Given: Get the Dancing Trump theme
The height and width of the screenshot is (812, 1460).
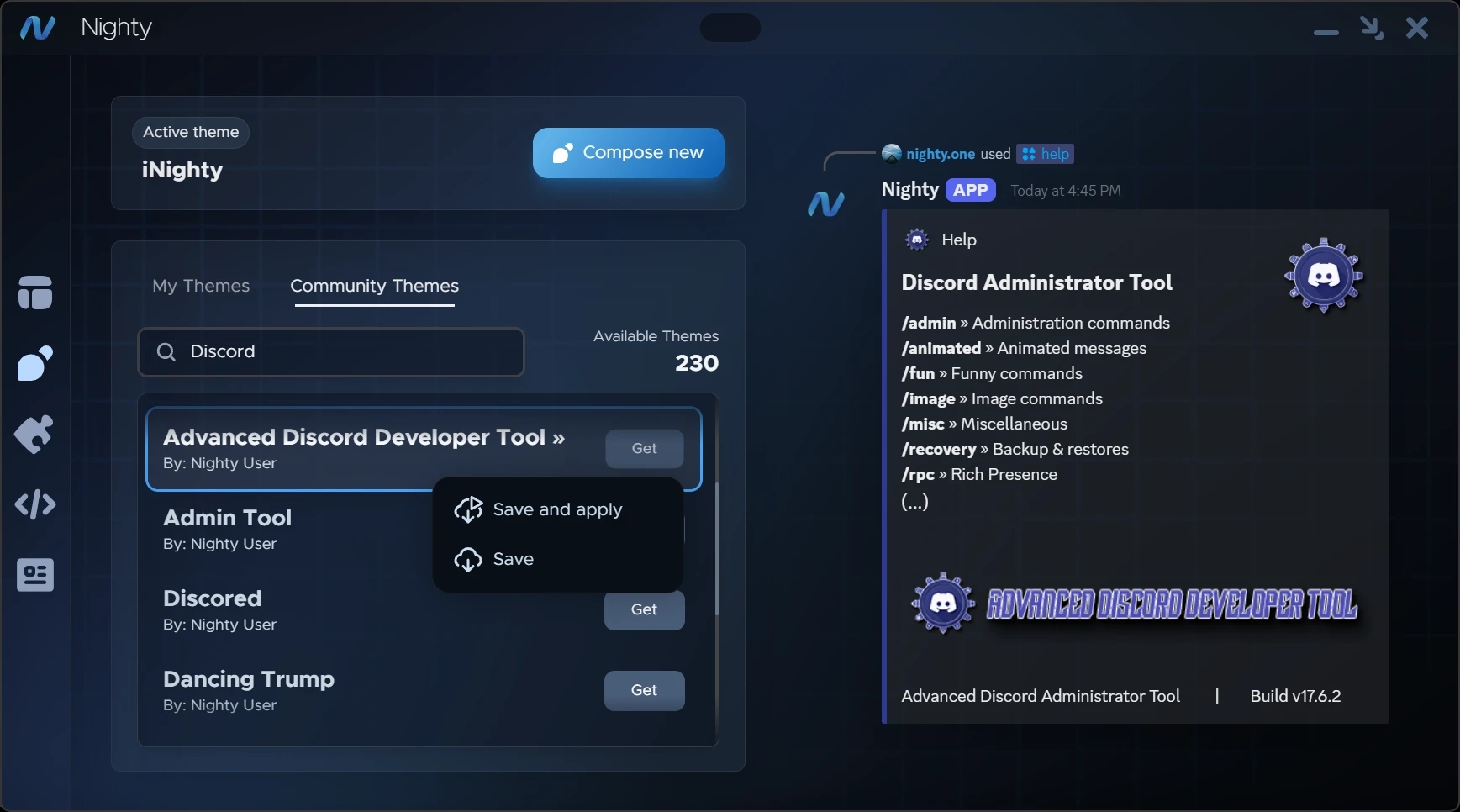Looking at the screenshot, I should (x=645, y=691).
